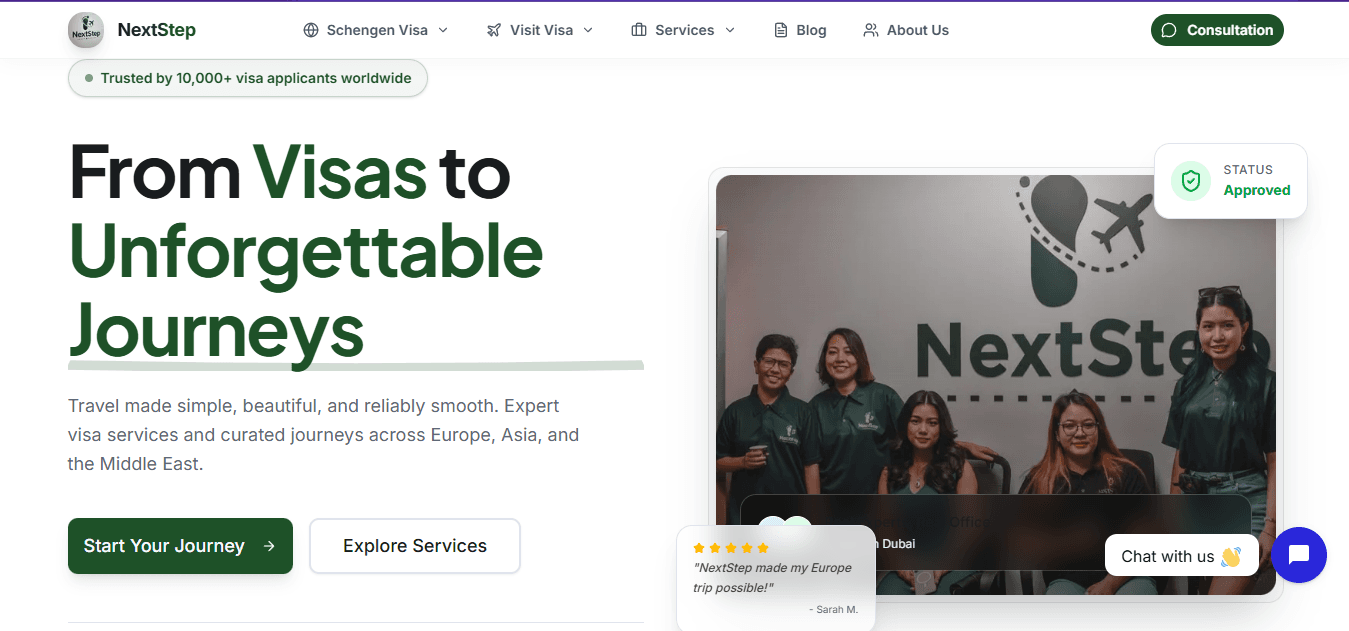1349x631 pixels.
Task: Expand the Services dropdown chevron
Action: (x=730, y=30)
